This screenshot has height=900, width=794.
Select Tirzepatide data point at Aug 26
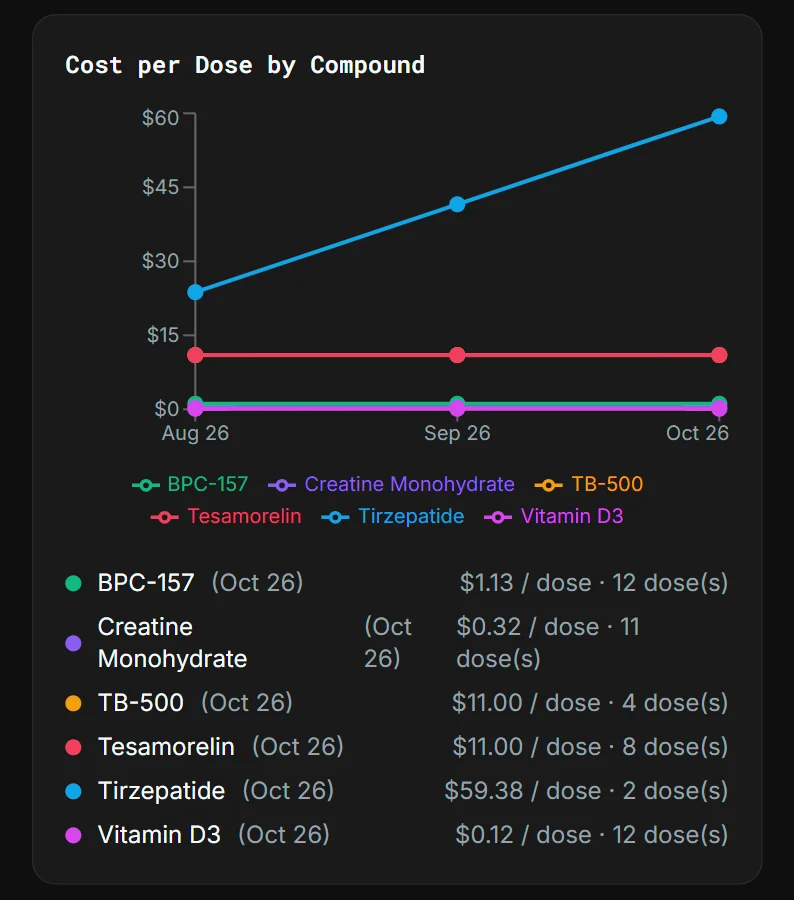coord(195,292)
